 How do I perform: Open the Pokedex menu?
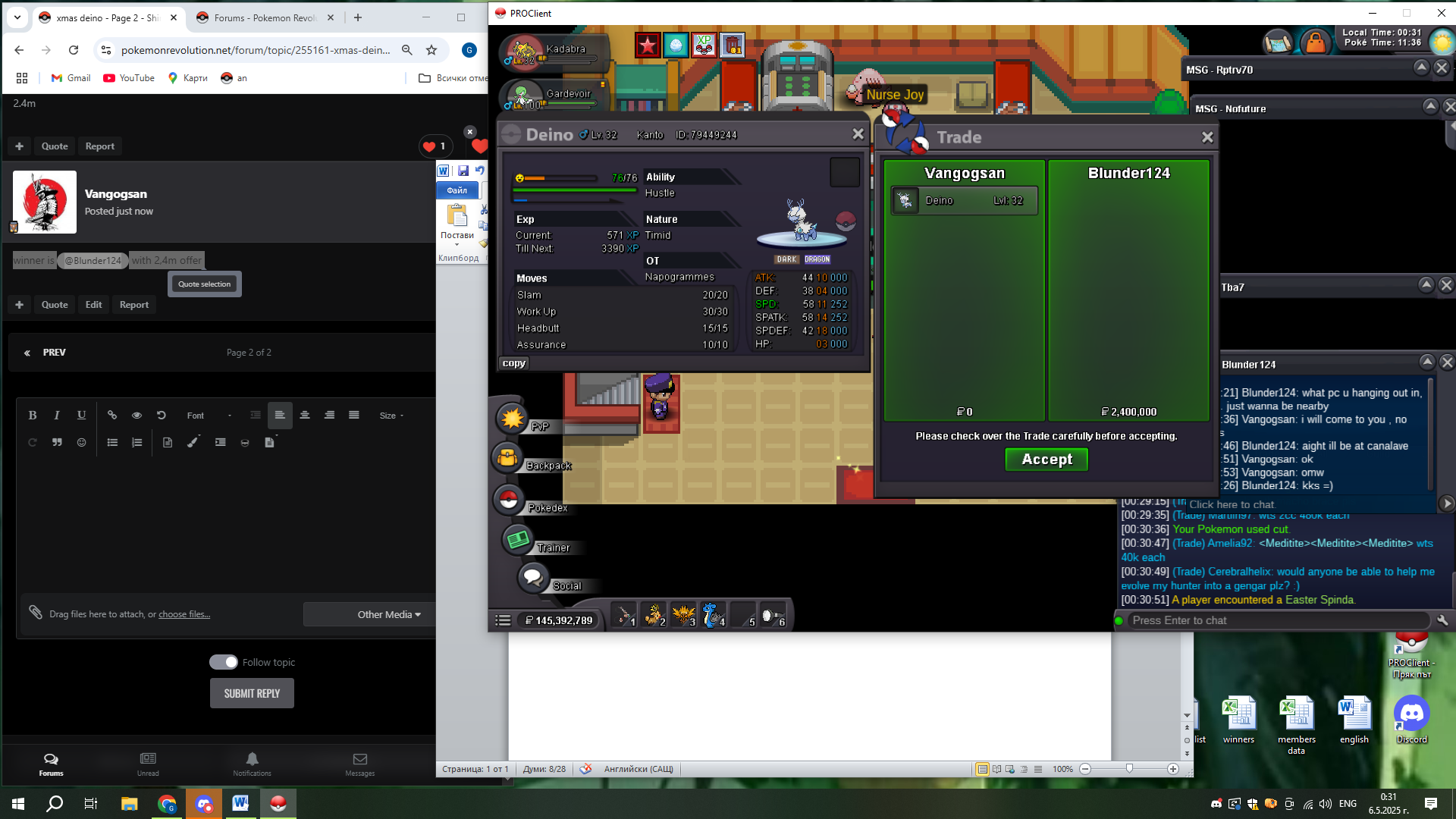click(508, 500)
